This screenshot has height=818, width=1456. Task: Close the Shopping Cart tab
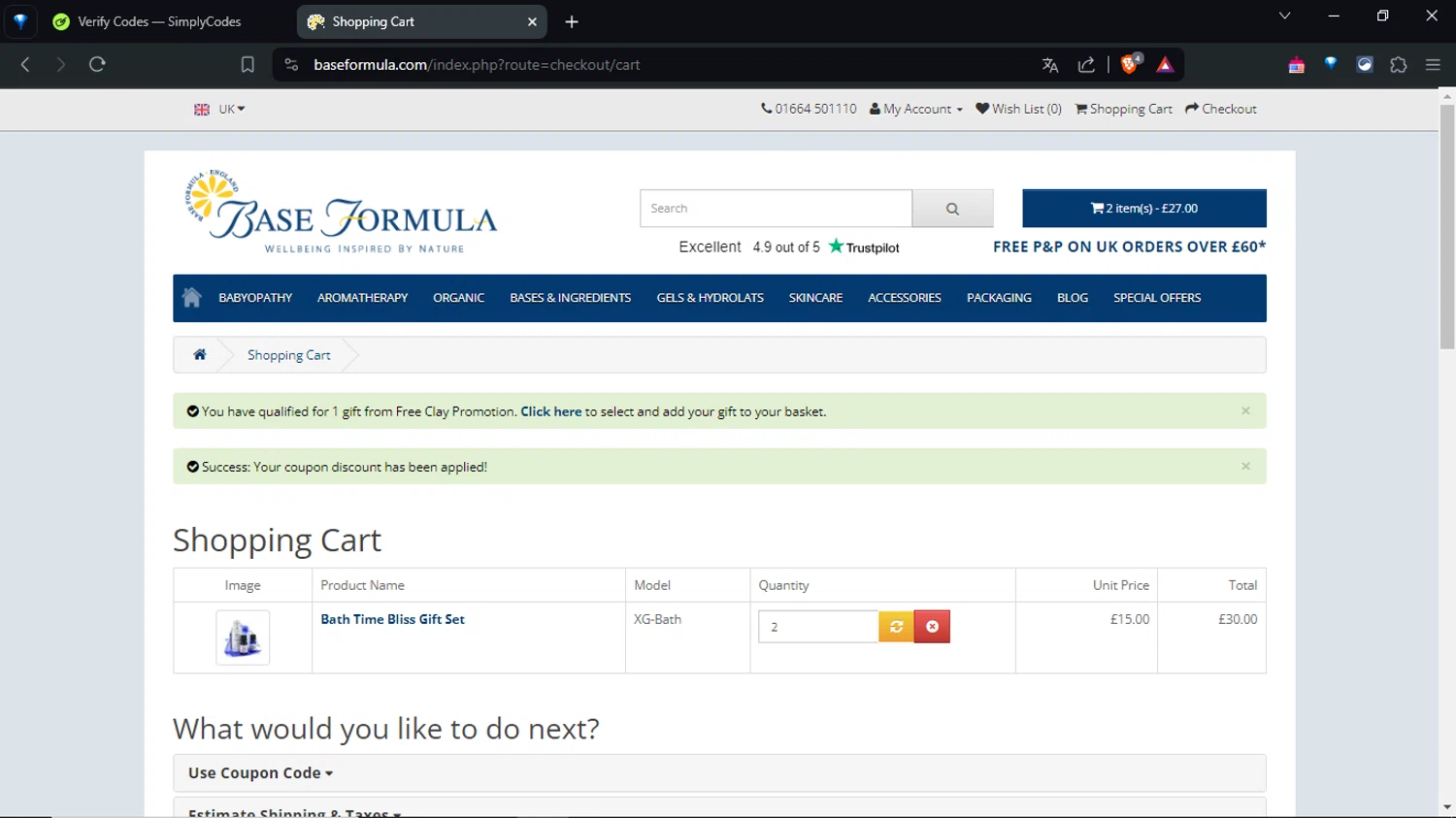(x=532, y=21)
